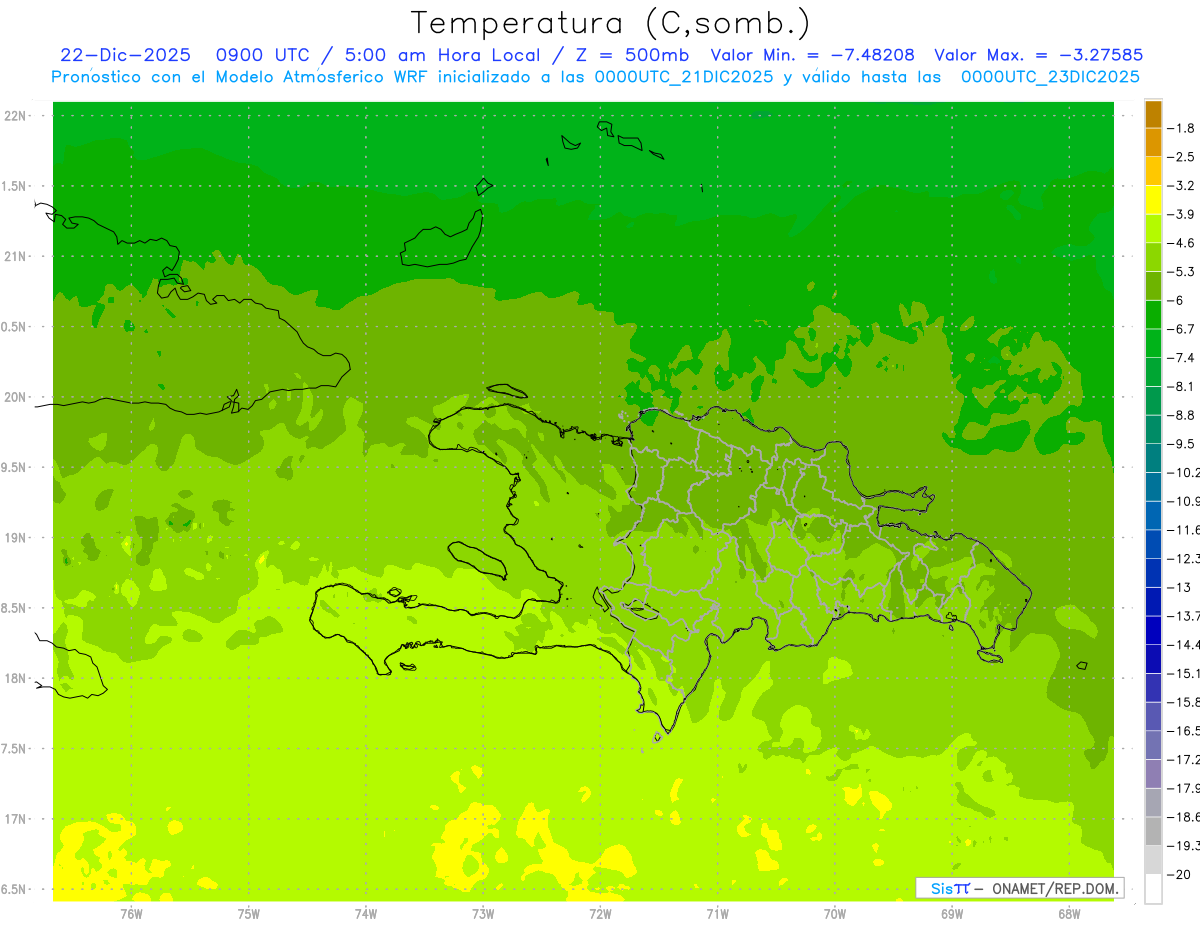This screenshot has width=1200, height=927.
Task: Click the '-18.6' color scale value
Action: pyautogui.click(x=1184, y=817)
